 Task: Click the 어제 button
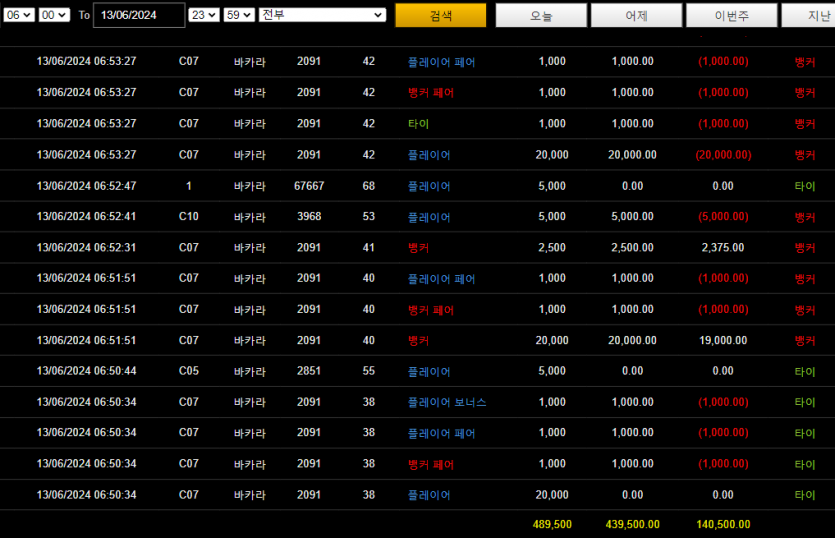pos(636,15)
